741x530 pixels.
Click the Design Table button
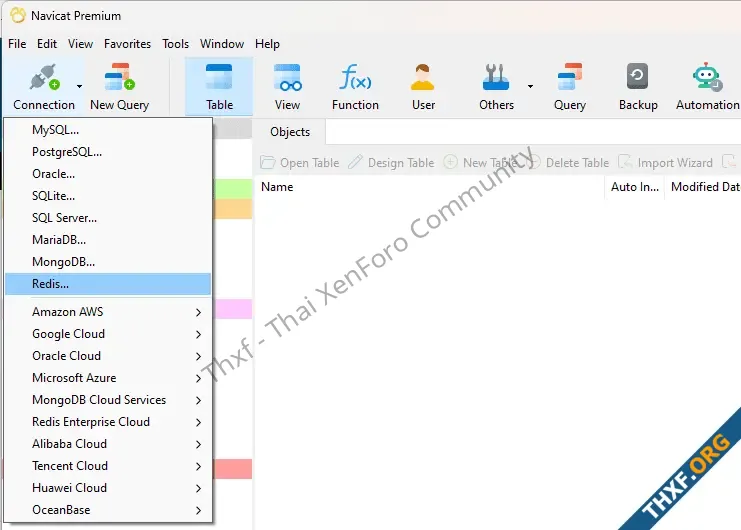(391, 162)
